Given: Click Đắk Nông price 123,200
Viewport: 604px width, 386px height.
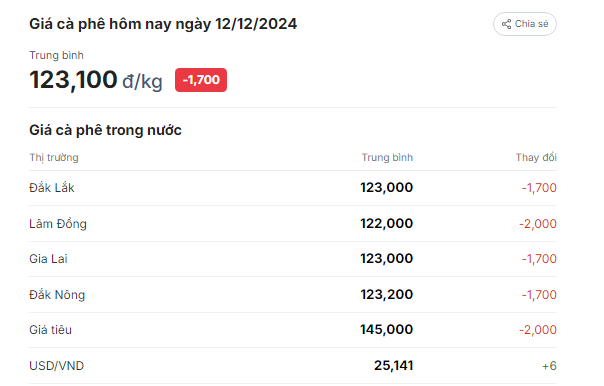Looking at the screenshot, I should [387, 295].
